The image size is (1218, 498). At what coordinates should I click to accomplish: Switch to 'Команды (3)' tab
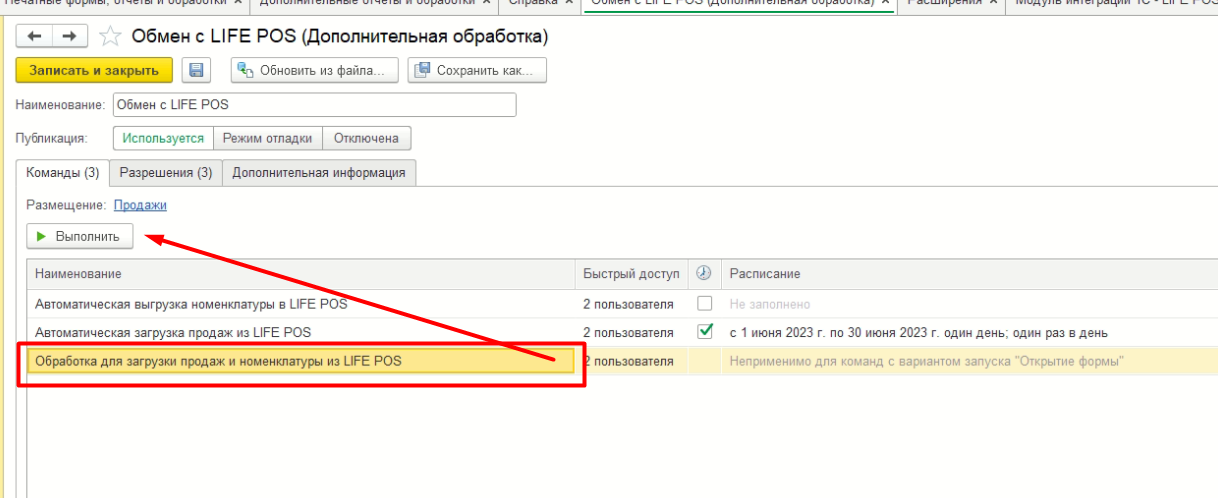pyautogui.click(x=62, y=173)
